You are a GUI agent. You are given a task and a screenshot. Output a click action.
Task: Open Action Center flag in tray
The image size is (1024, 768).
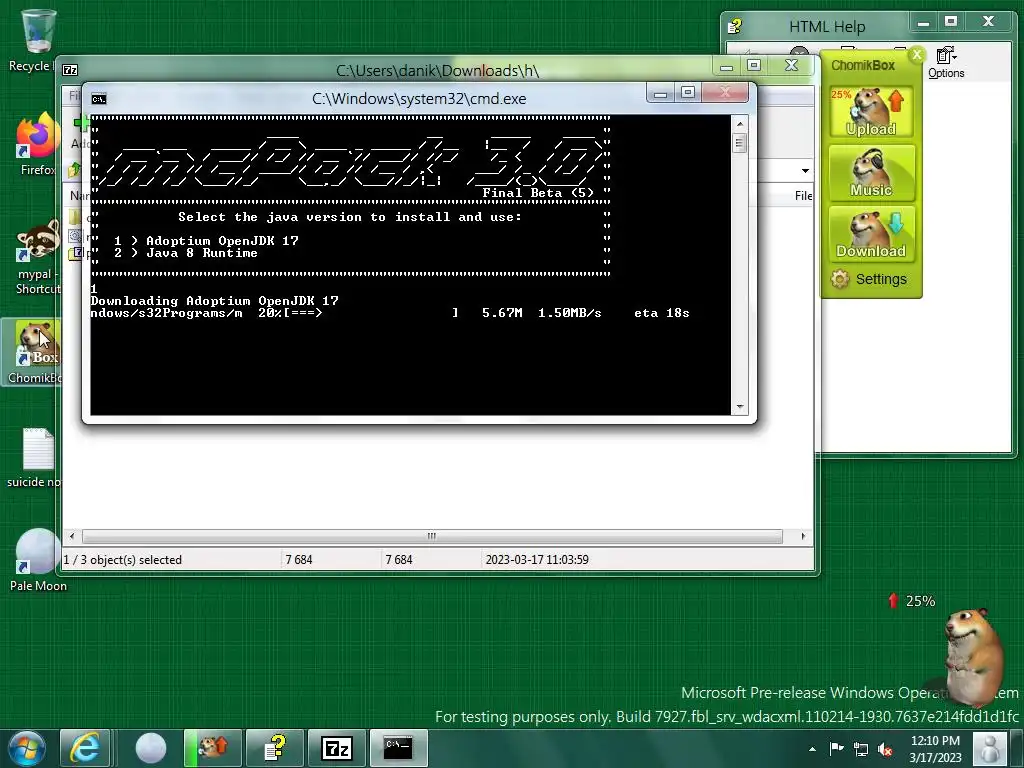837,748
